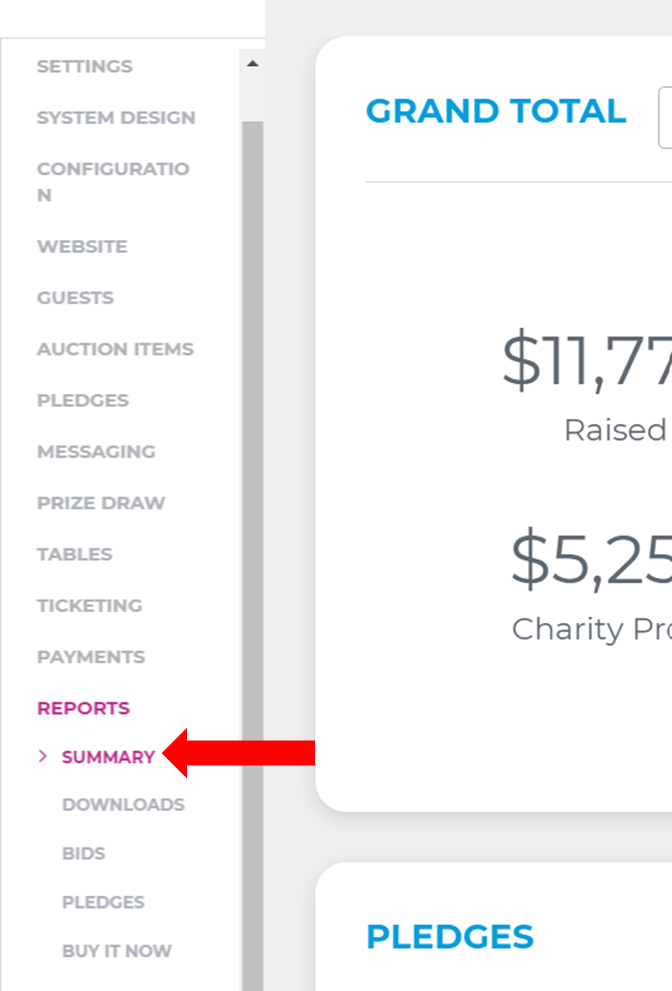The height and width of the screenshot is (991, 672).
Task: Open the Website section
Action: point(82,246)
